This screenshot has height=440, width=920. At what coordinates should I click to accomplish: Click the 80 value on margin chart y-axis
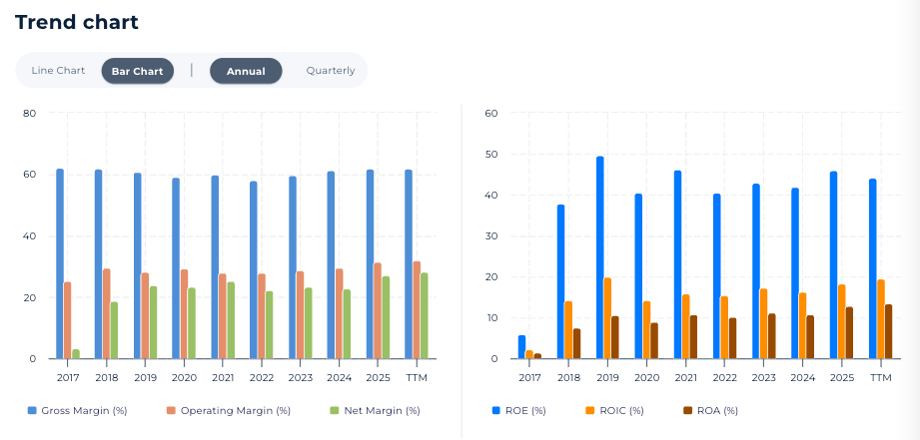pyautogui.click(x=31, y=113)
